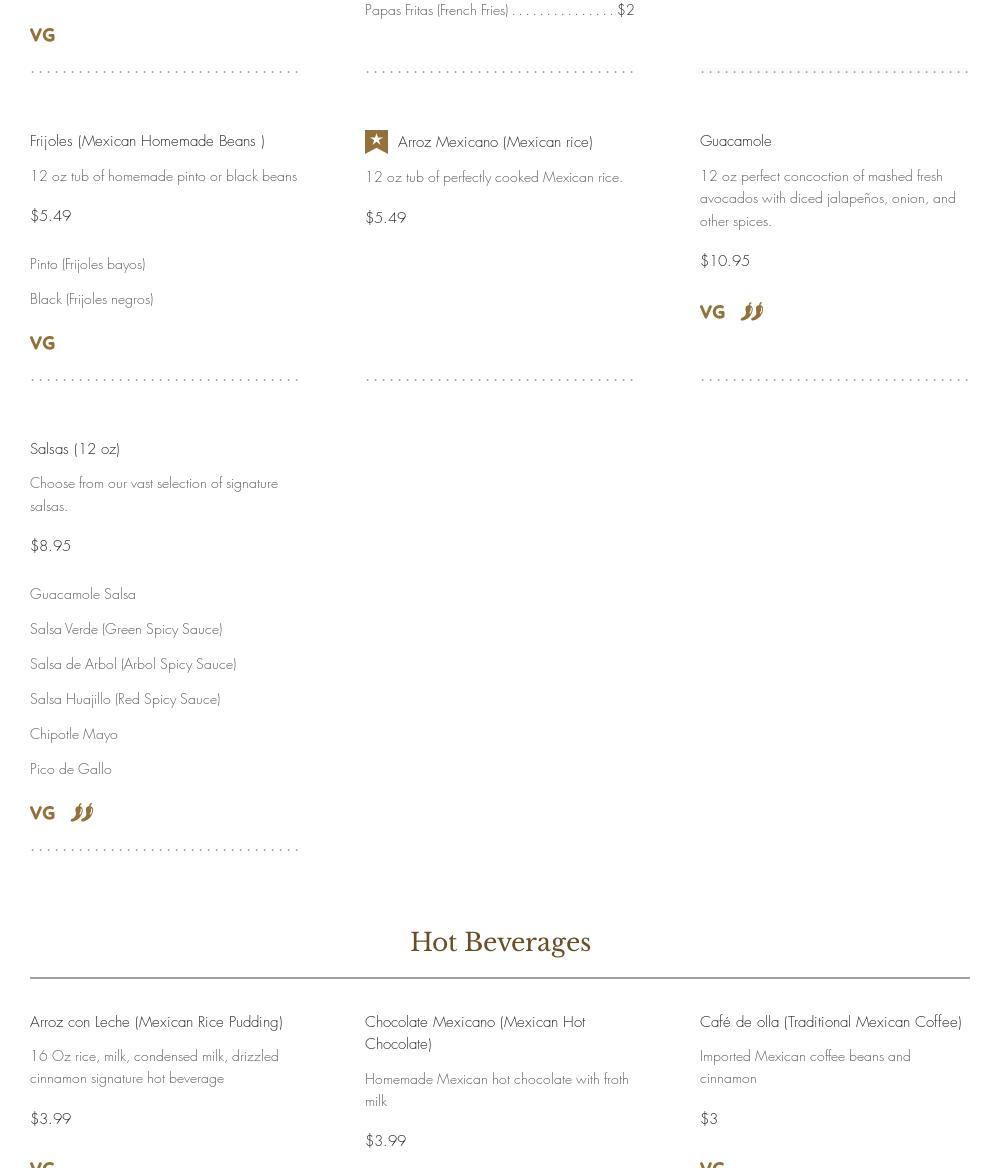Viewport: 999px width, 1168px height.
Task: Pick the Salsa Huajillo (Red Spicy Sauce) option
Action: point(125,699)
